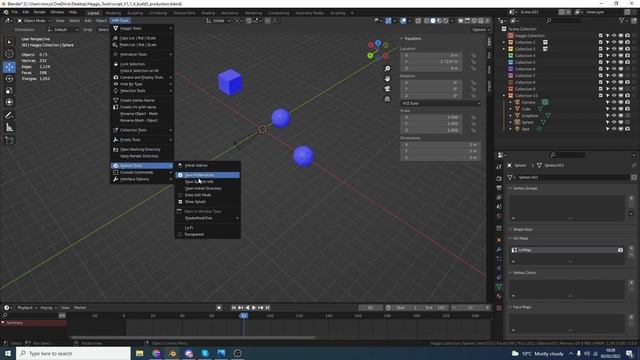The height and width of the screenshot is (360, 640).
Task: Select the Transform tool in left toolbar
Action: [x=9, y=102]
